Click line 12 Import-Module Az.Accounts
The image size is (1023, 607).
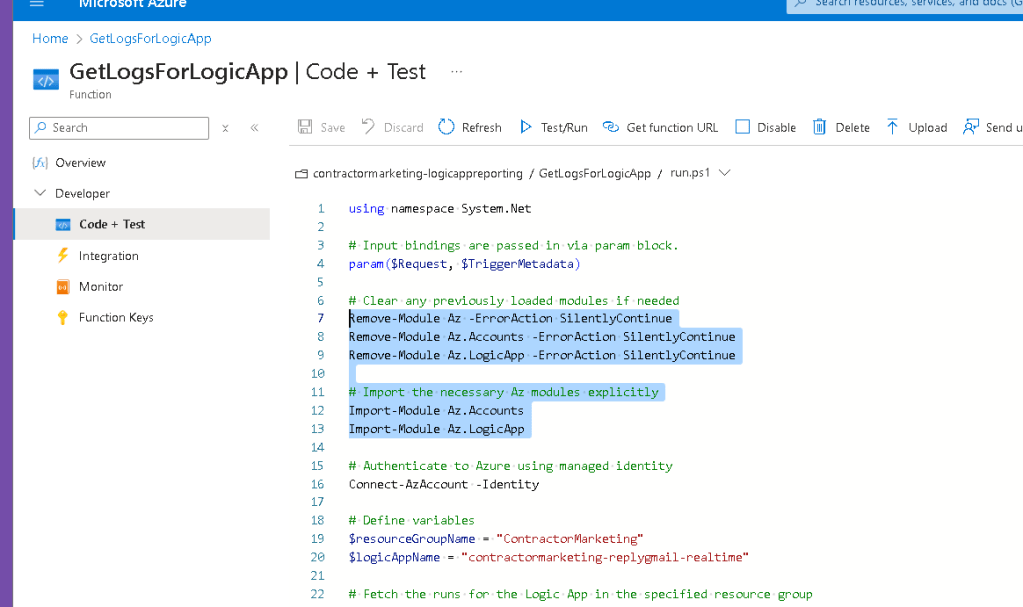436,411
